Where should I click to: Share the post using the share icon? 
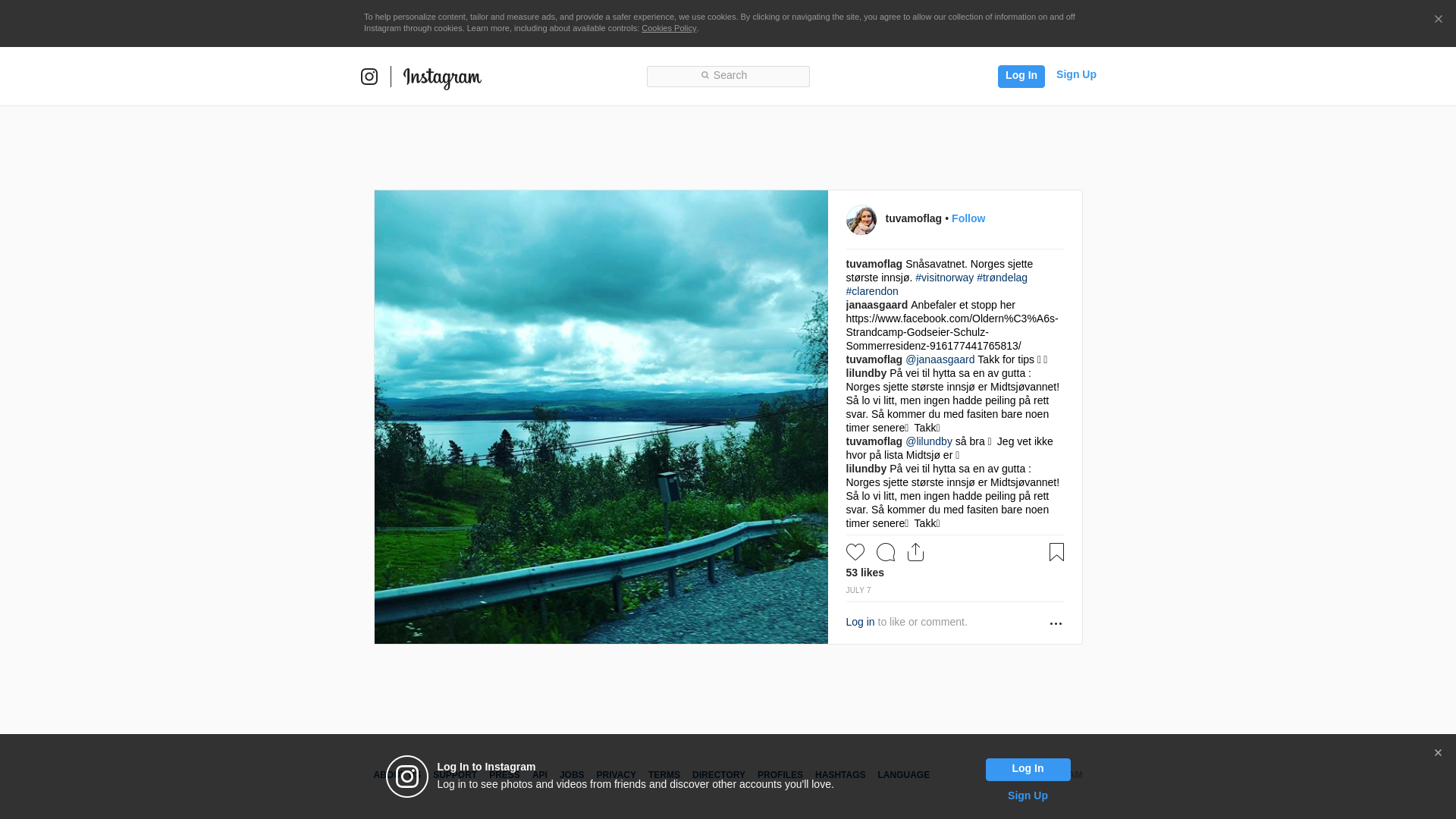click(x=916, y=552)
